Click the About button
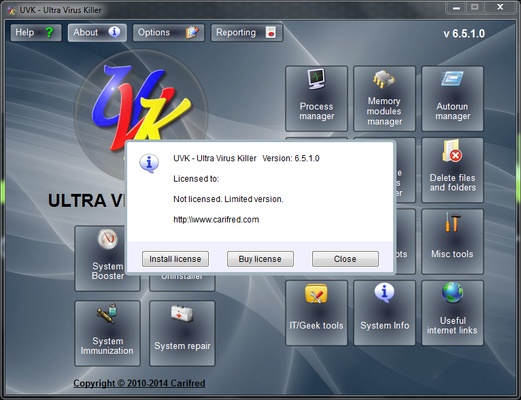Image resolution: width=521 pixels, height=400 pixels. pyautogui.click(x=97, y=33)
